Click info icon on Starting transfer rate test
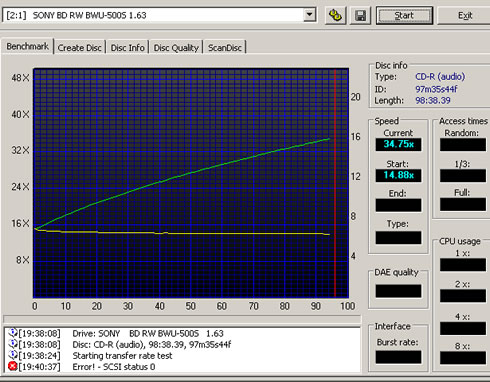This screenshot has width=490, height=382. pos(13,355)
